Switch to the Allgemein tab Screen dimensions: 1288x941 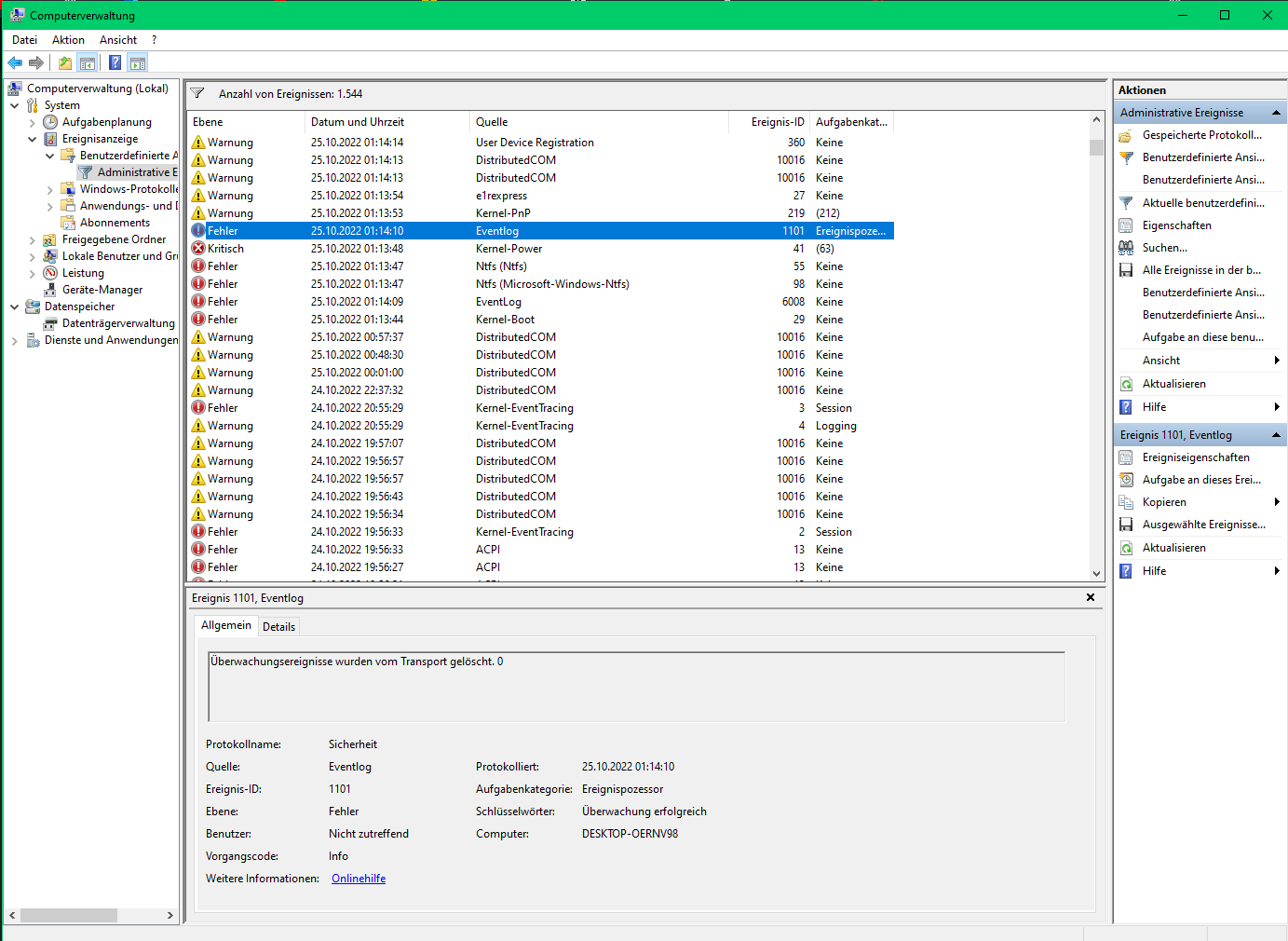coord(226,625)
